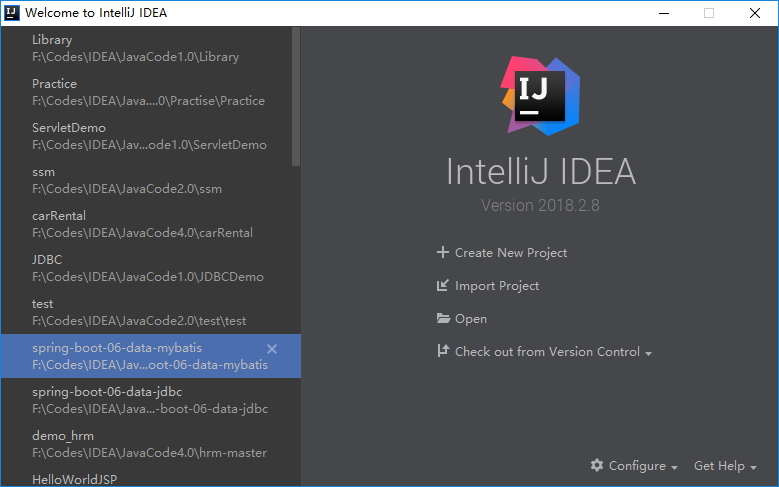Viewport: 779px width, 487px height.
Task: Click path F:\Codes\IDEA\JavaCode1.0\JDBCDemo
Action: 148,277
